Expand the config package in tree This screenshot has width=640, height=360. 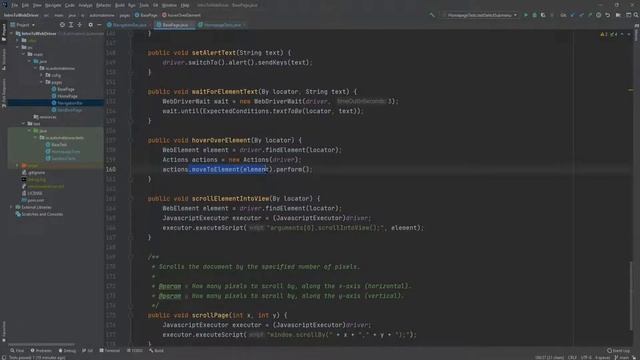tap(41, 75)
